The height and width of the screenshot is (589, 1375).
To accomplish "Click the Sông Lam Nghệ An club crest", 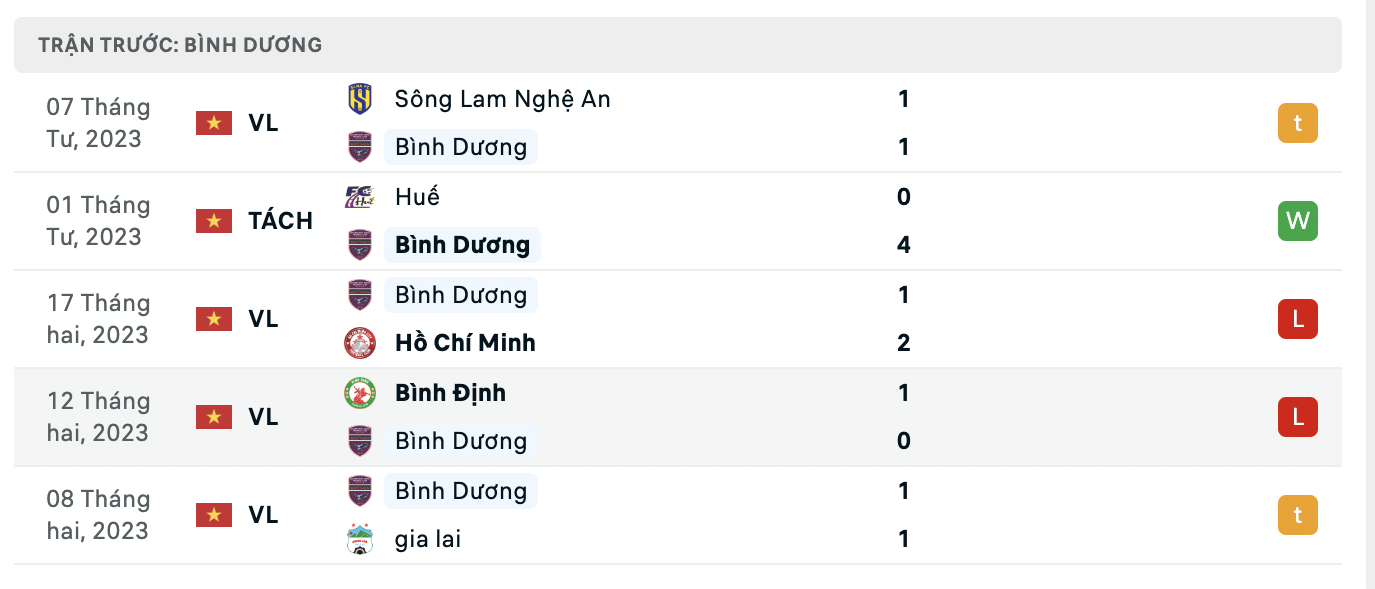I will [359, 98].
